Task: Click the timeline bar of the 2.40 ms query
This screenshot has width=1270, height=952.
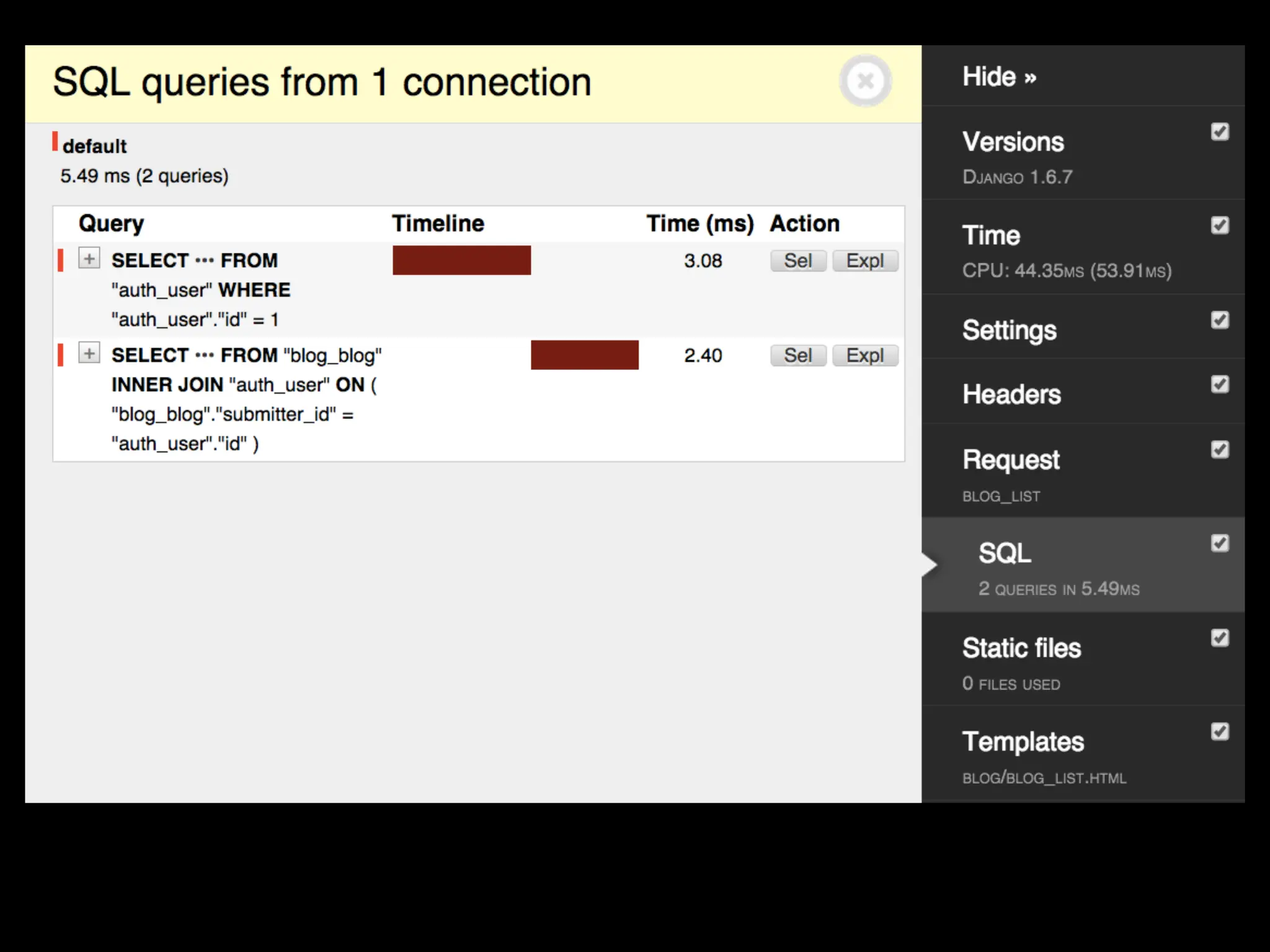Action: (x=584, y=355)
